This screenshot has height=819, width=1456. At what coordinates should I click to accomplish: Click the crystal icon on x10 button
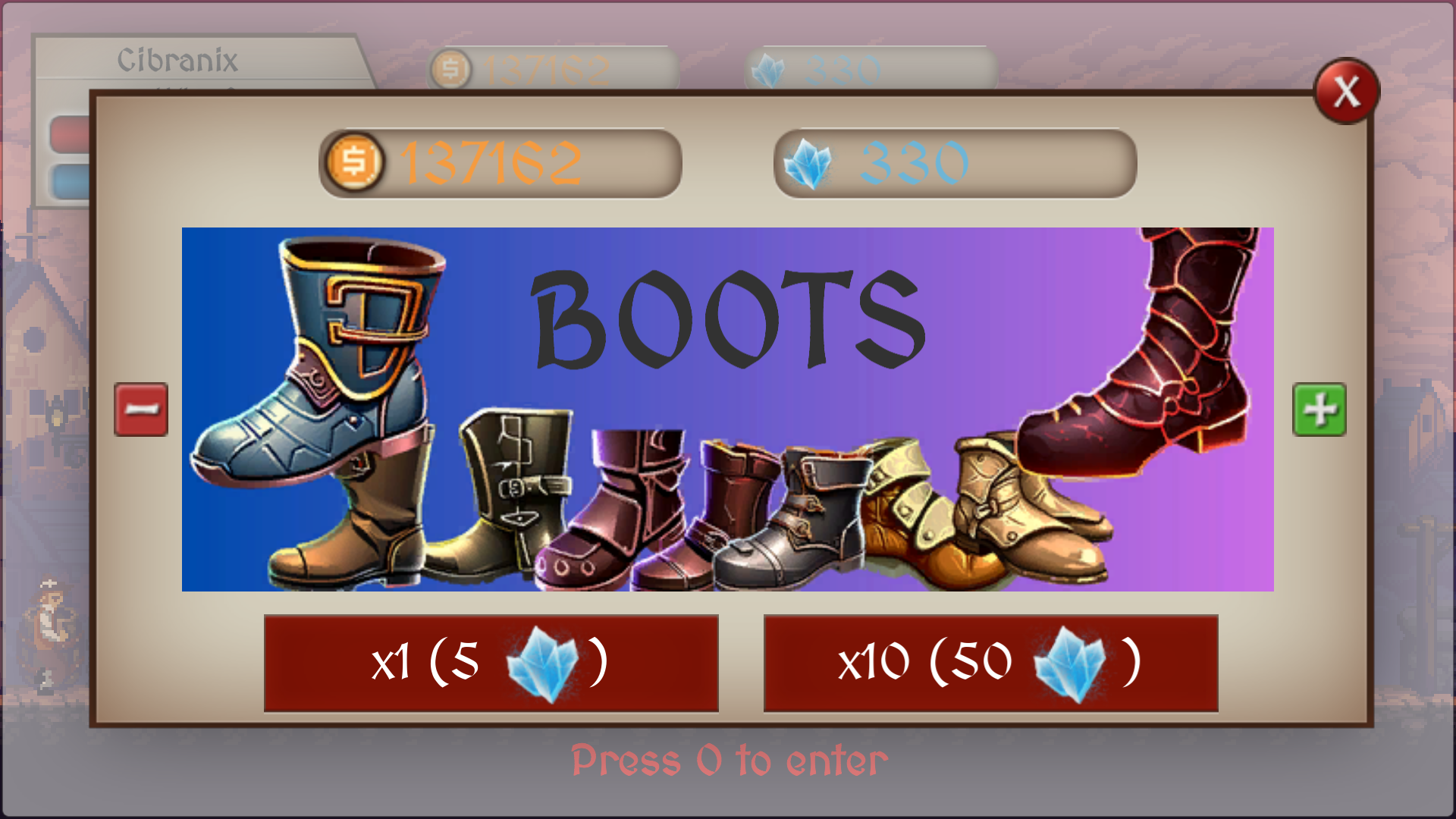point(1070,664)
